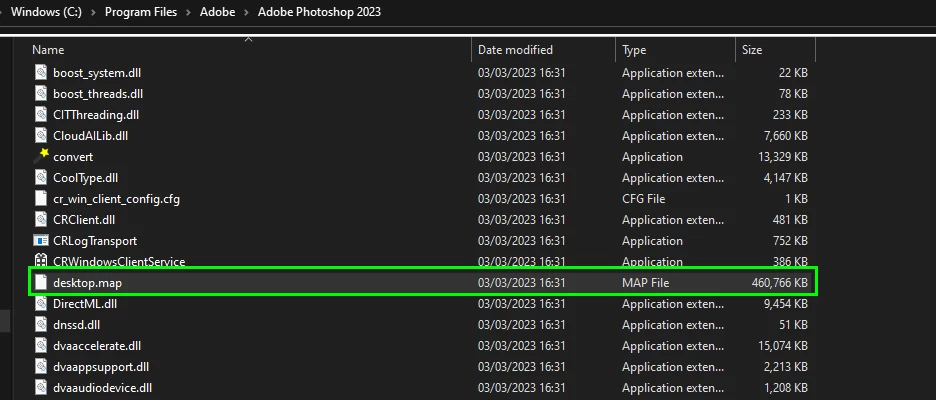Click the boost_threads.dll file icon
Screen dimensions: 936x400
click(41, 94)
